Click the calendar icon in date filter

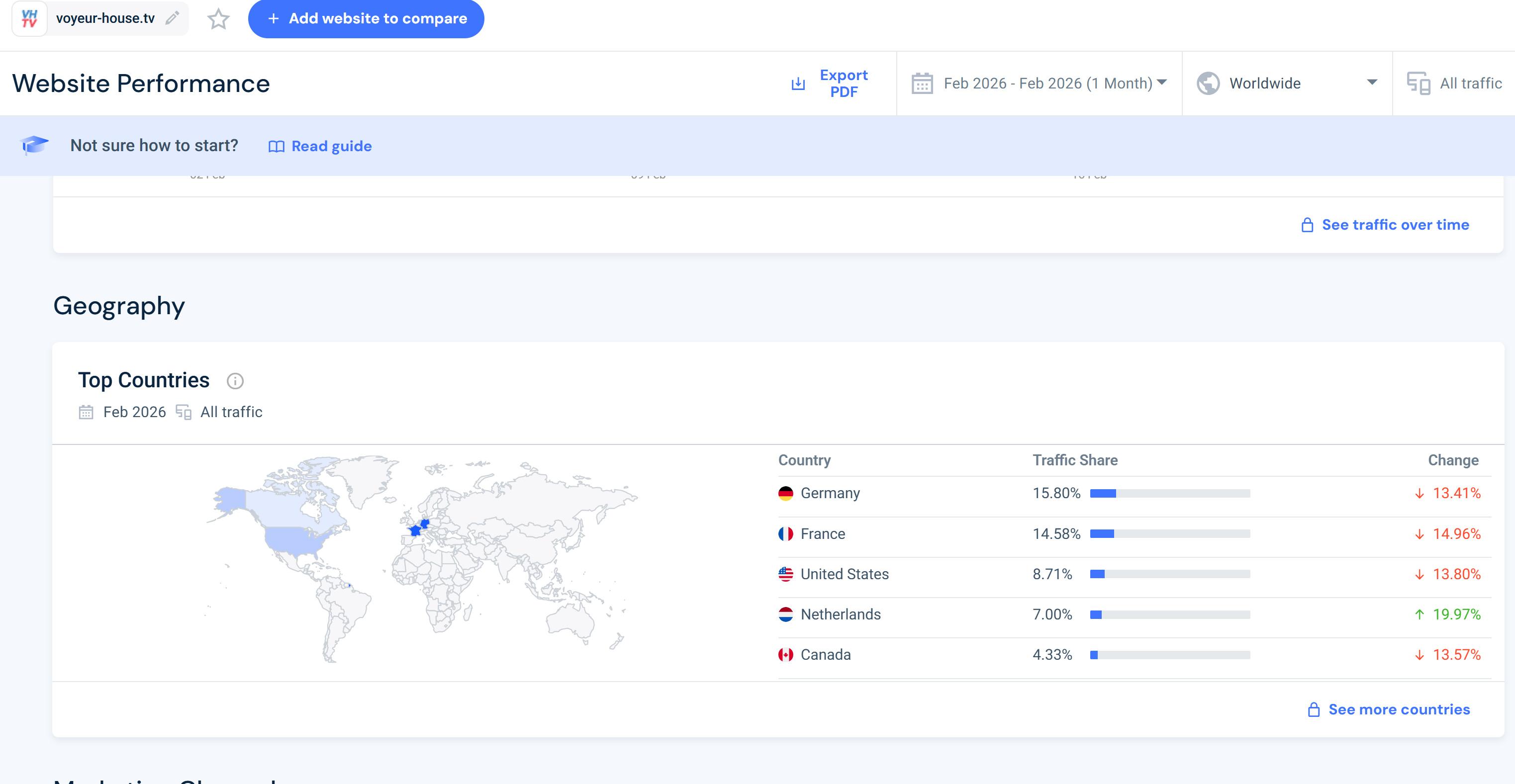922,84
